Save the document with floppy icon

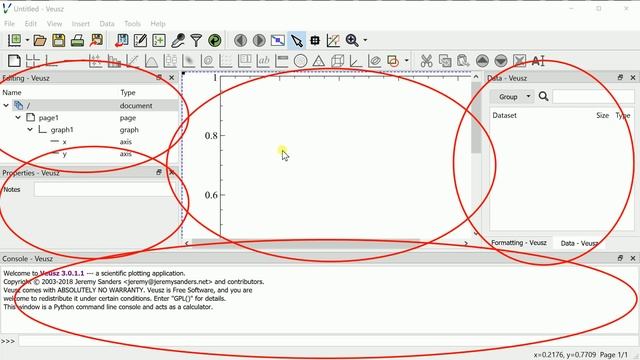(58, 40)
